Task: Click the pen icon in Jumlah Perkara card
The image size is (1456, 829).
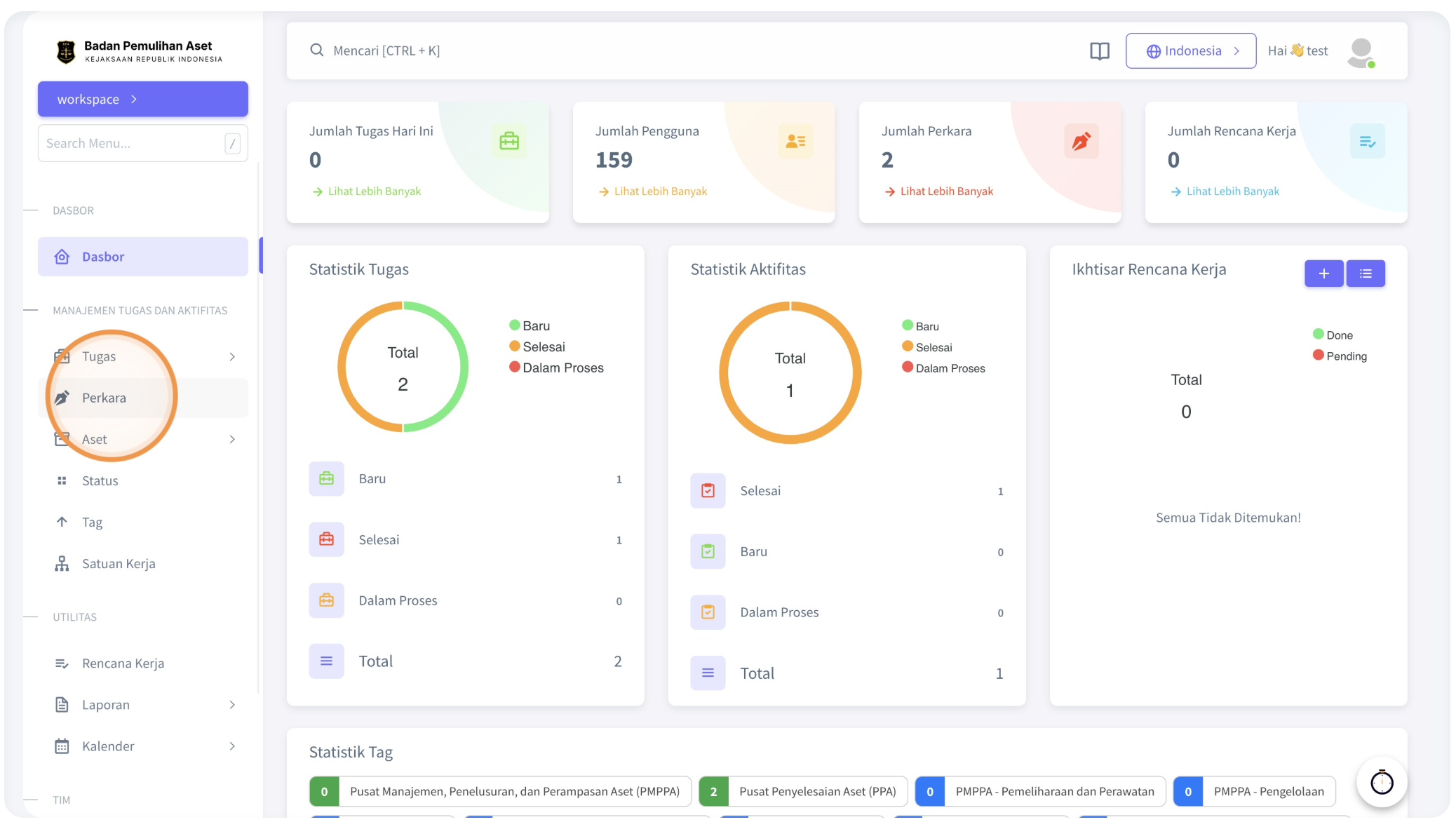Action: [x=1081, y=141]
